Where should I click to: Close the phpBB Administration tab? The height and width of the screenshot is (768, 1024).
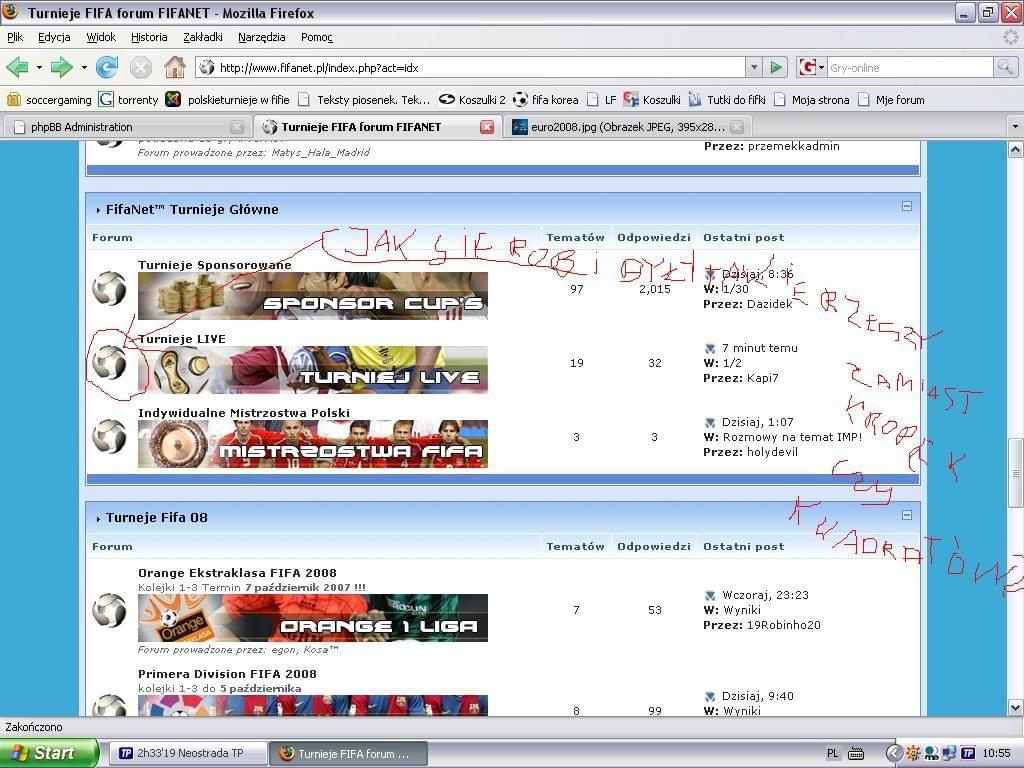tap(237, 127)
